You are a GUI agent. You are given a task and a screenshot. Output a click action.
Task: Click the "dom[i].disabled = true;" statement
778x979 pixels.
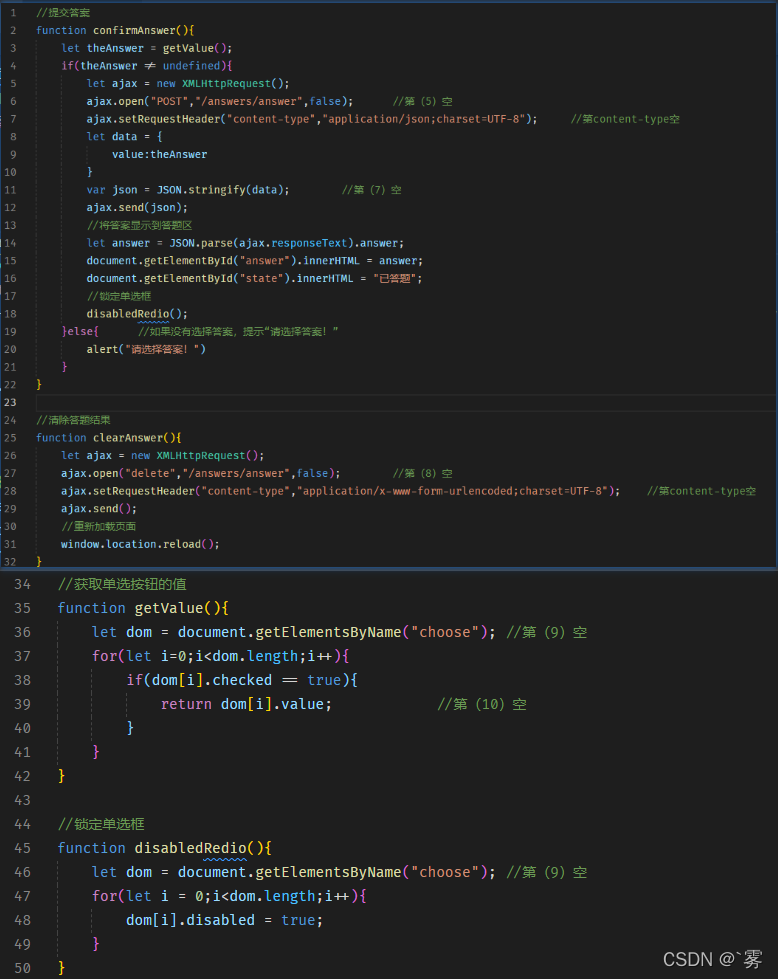[x=225, y=920]
